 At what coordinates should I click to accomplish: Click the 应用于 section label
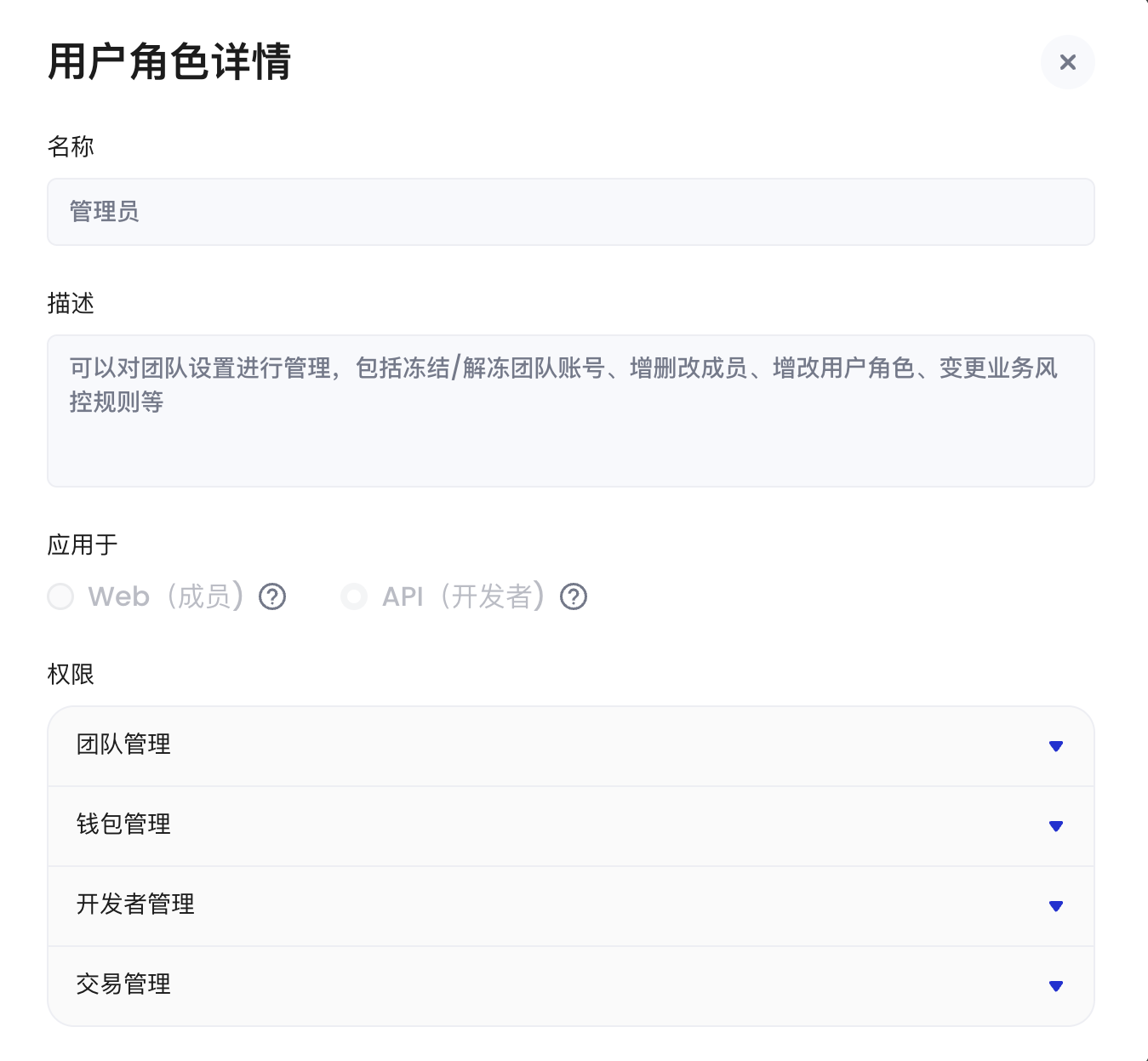(83, 545)
